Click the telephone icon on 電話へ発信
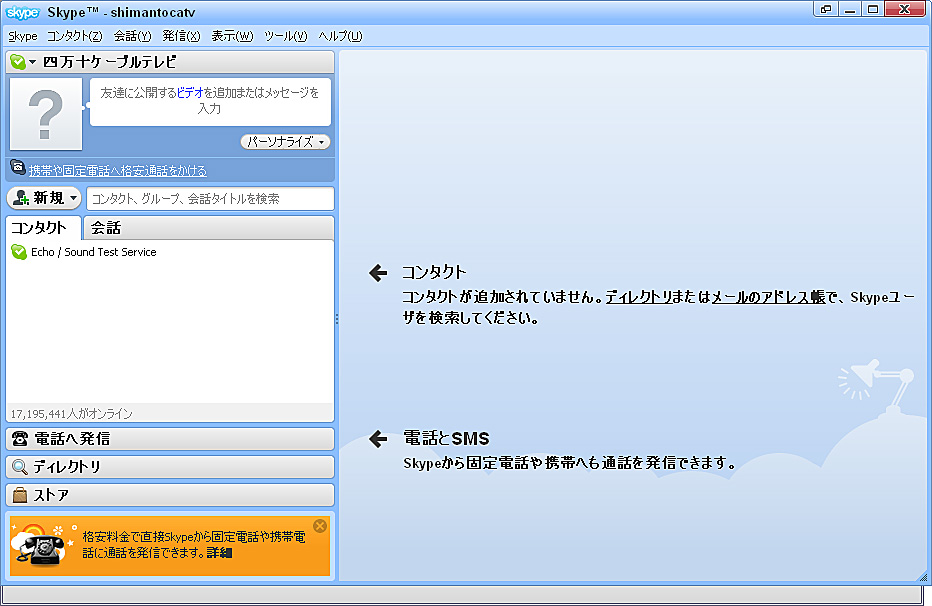Viewport: 932px width, 606px height. (20, 439)
